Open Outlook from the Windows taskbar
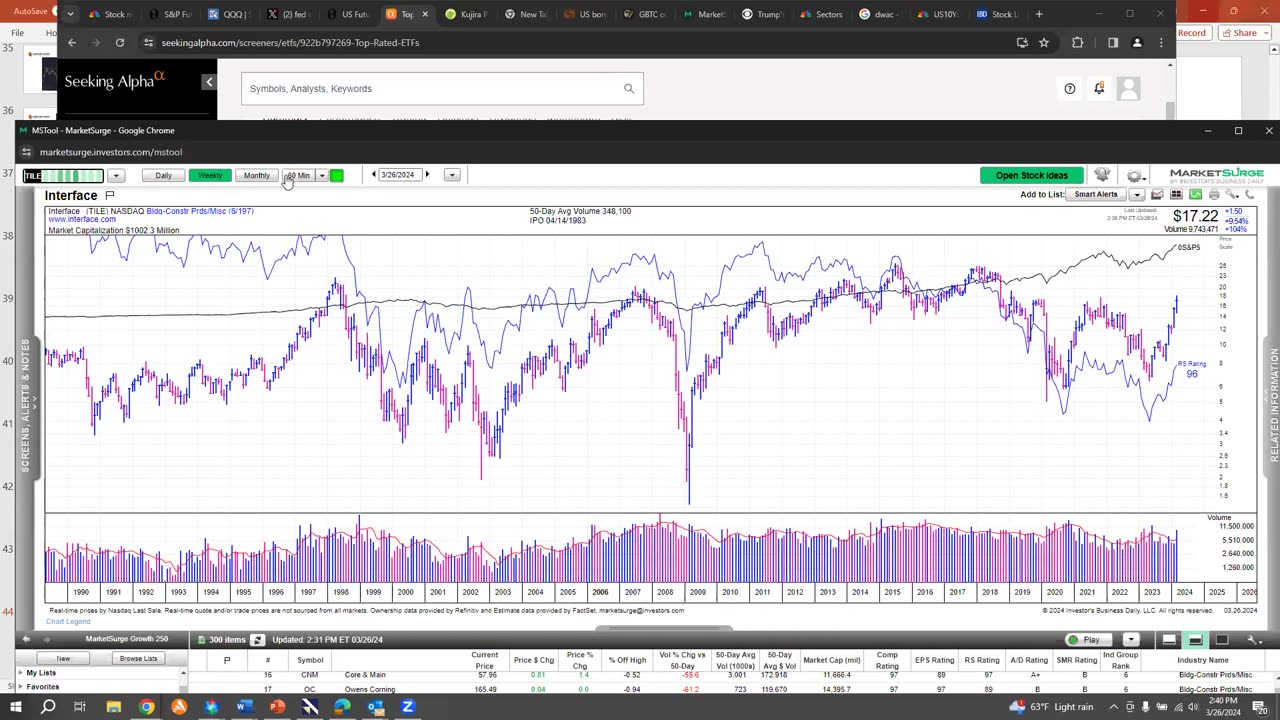 pos(375,707)
